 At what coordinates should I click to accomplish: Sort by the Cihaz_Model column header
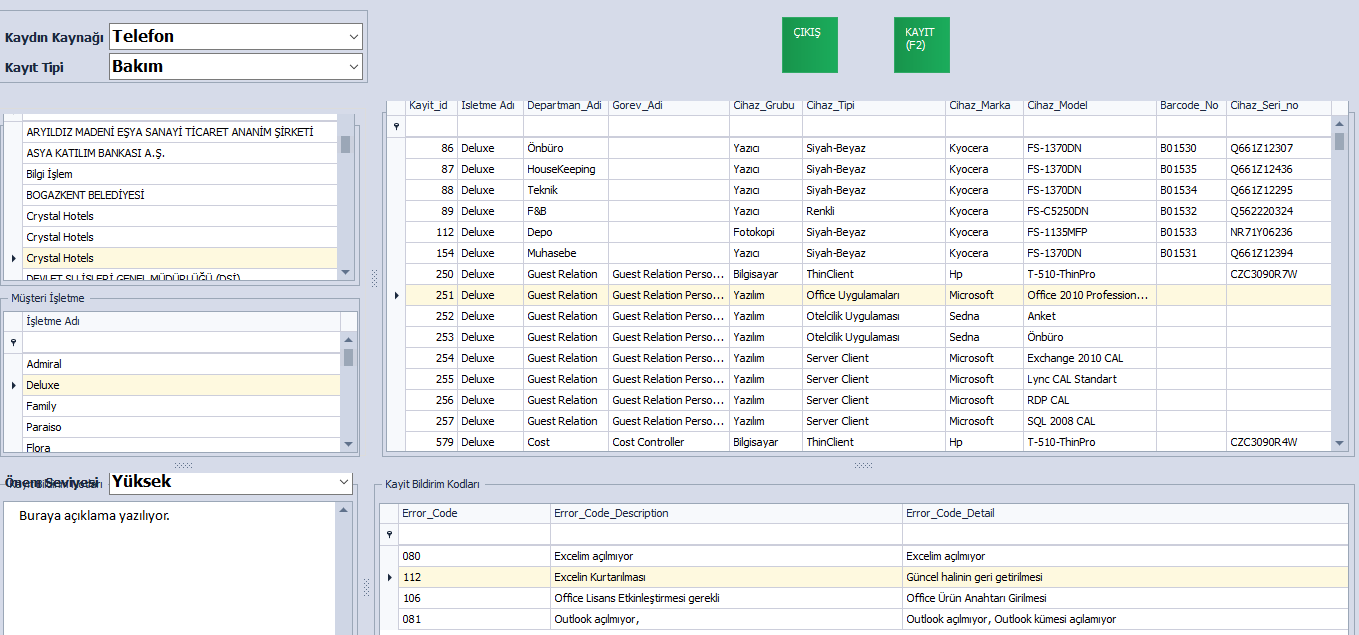point(1089,106)
